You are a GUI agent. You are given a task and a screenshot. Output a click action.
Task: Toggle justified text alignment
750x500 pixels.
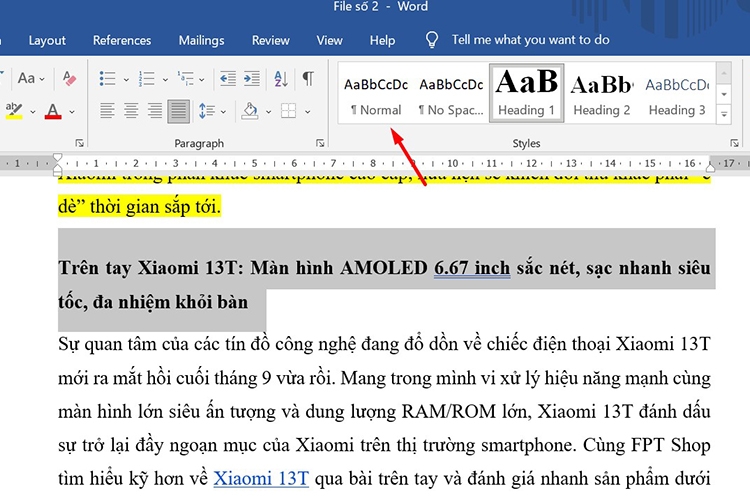tap(178, 111)
